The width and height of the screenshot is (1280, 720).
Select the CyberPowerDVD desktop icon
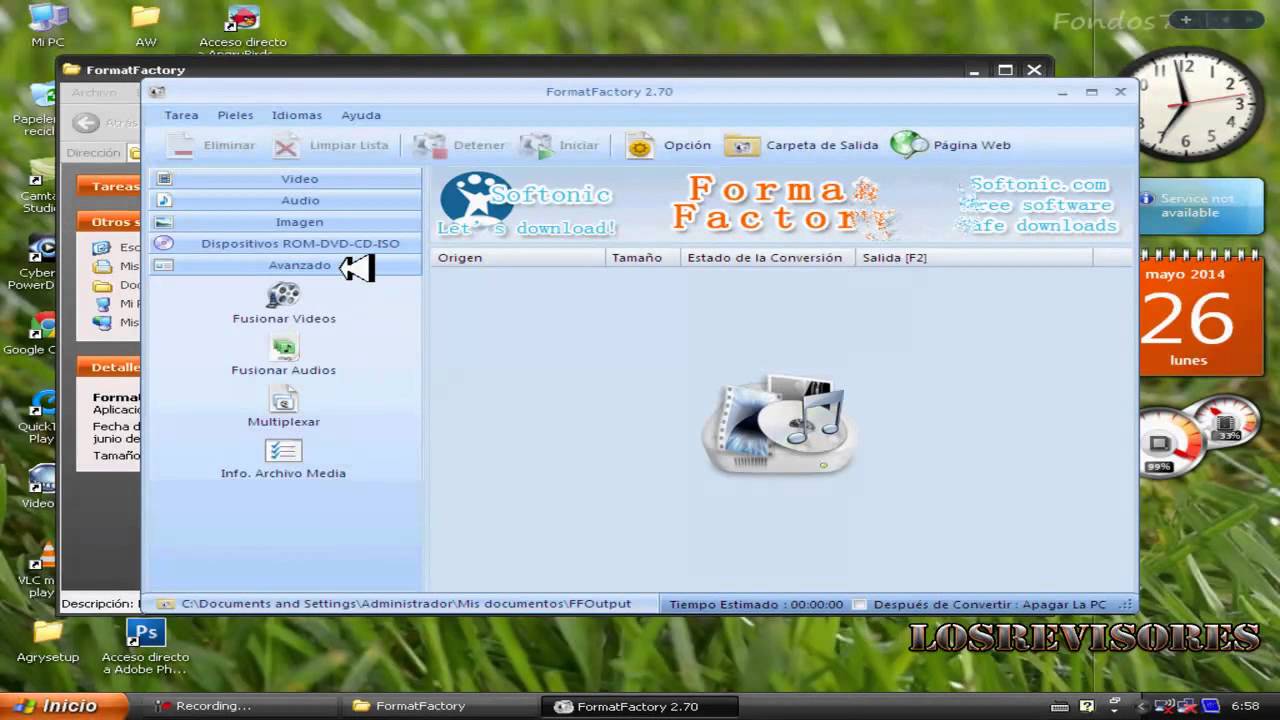38,263
